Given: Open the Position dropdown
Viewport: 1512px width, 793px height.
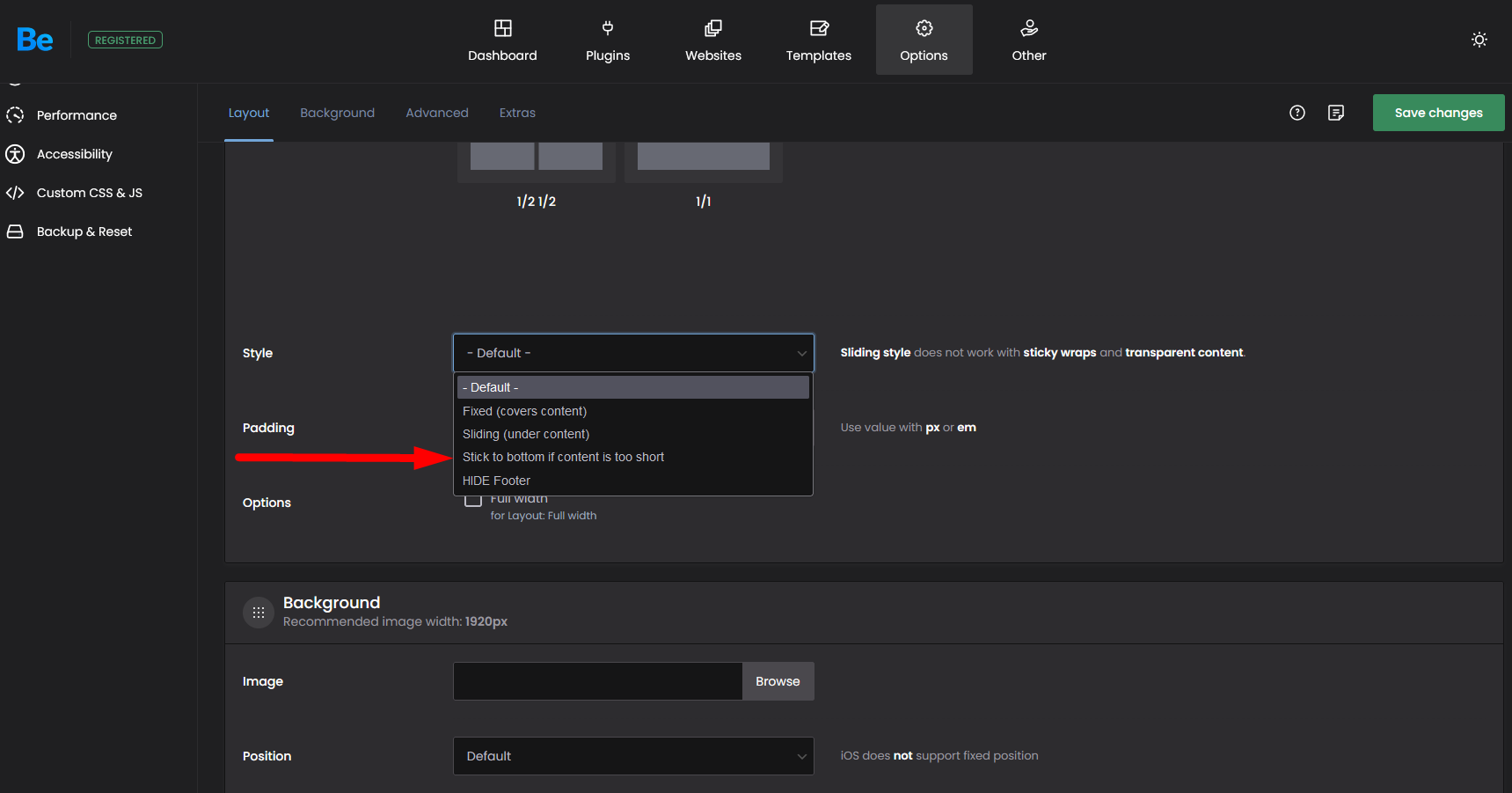Looking at the screenshot, I should click(633, 756).
